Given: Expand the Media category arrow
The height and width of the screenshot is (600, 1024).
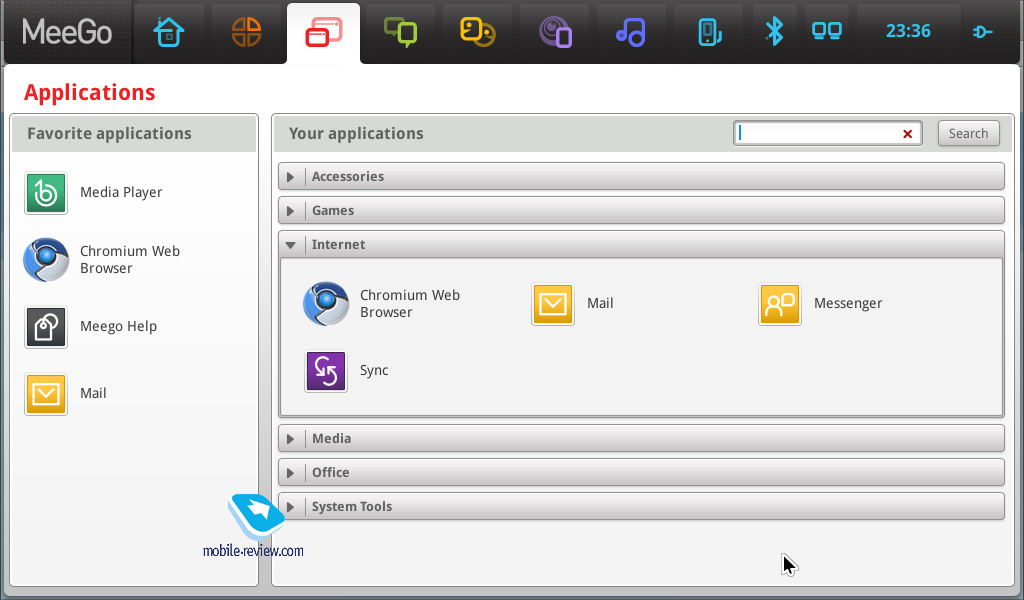Looking at the screenshot, I should (291, 439).
